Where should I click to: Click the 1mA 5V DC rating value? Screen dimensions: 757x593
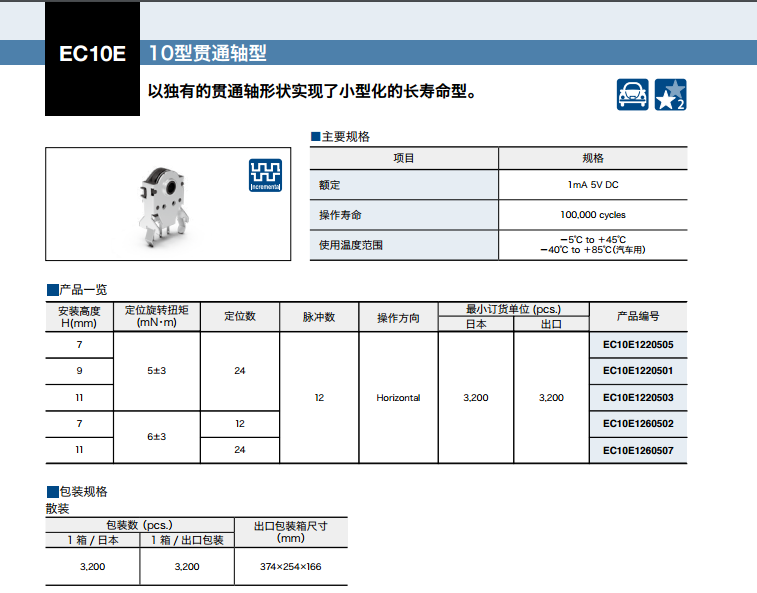pyautogui.click(x=593, y=185)
